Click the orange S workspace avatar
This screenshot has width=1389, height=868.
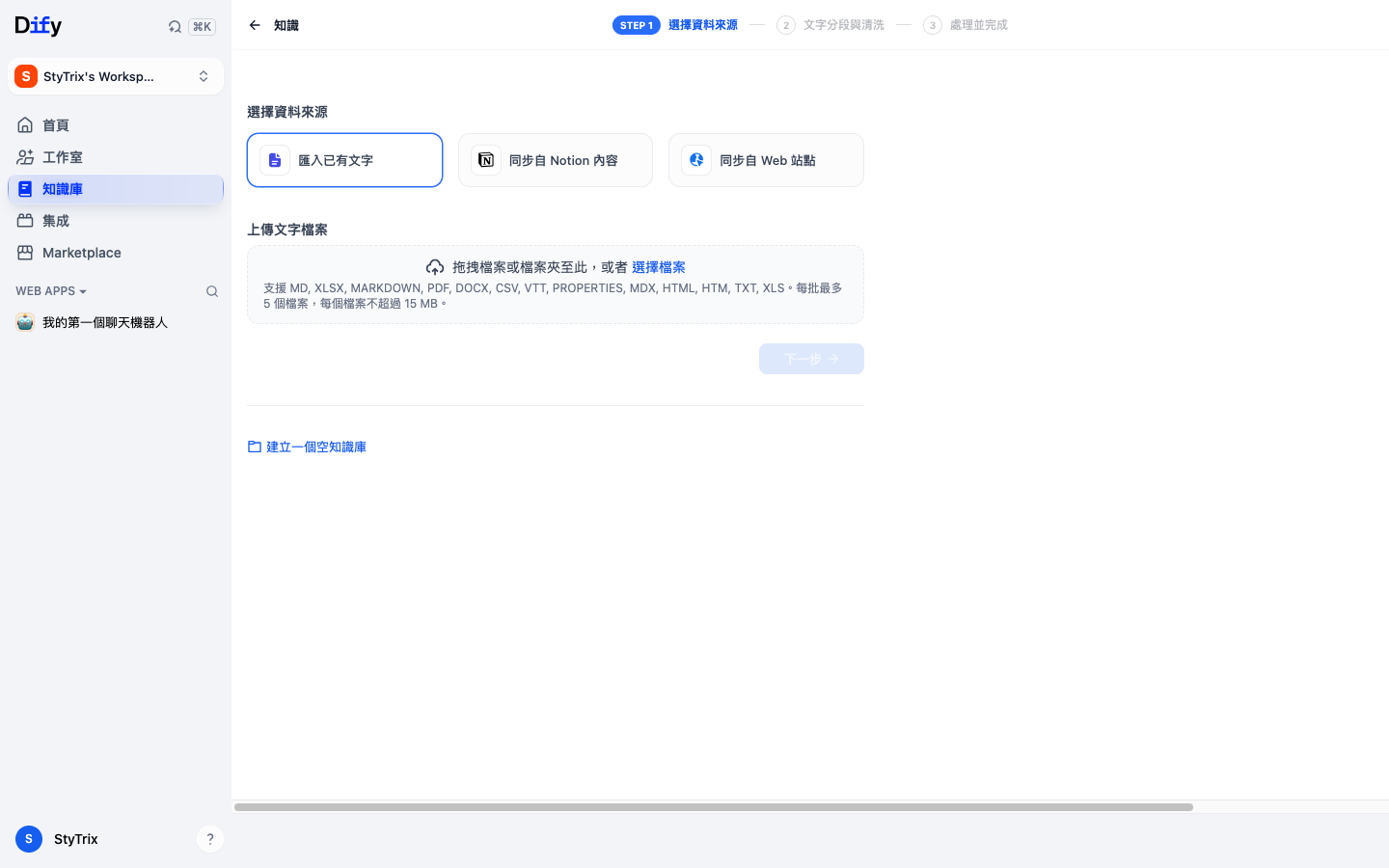pos(26,76)
